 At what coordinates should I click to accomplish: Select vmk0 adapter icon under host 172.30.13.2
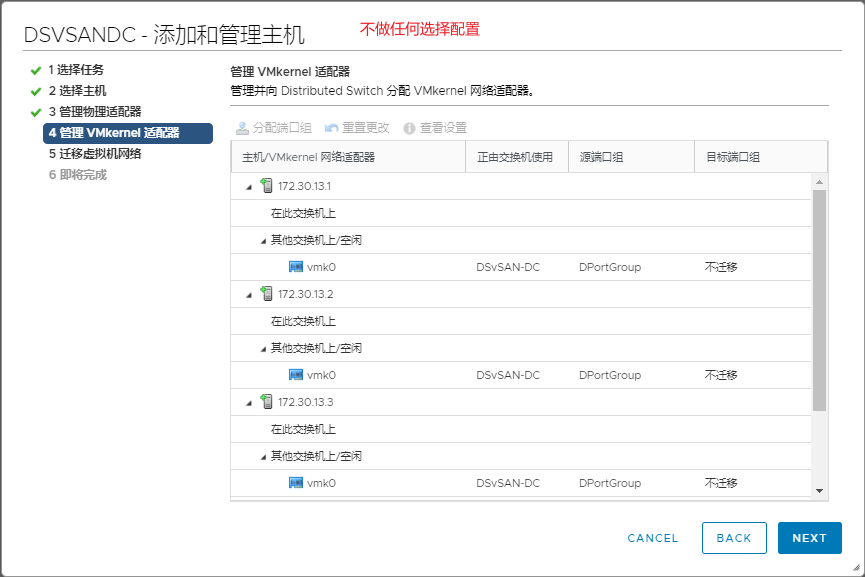296,375
